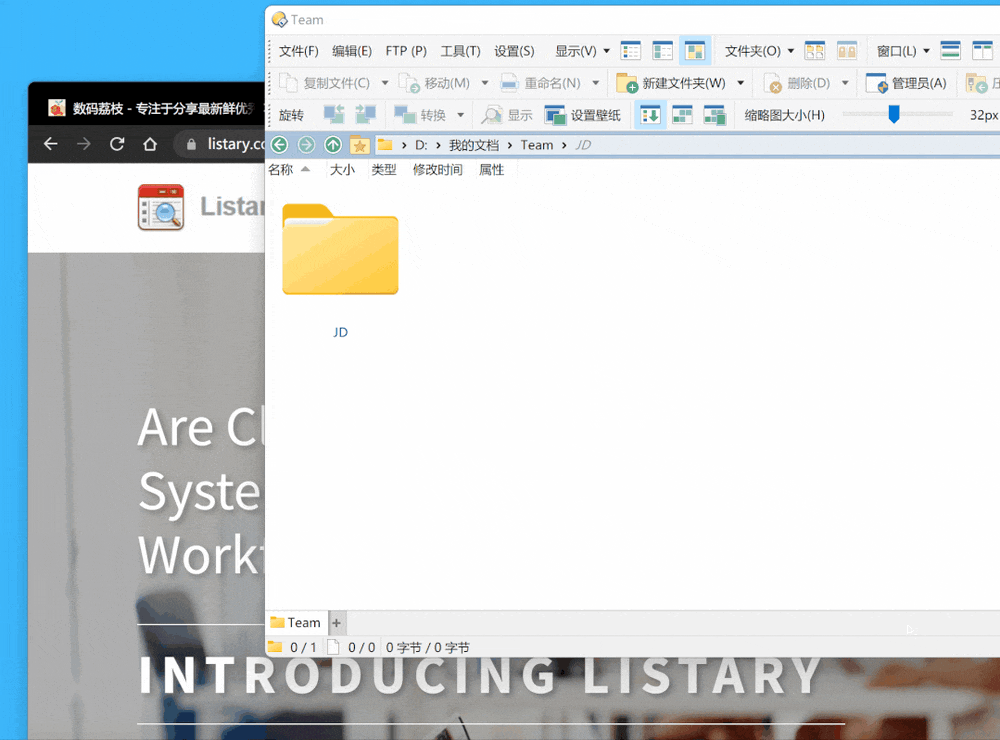Screen dimensions: 1000x740
Task: Toggle the highlighted thumbnail view mode button
Action: tap(695, 51)
